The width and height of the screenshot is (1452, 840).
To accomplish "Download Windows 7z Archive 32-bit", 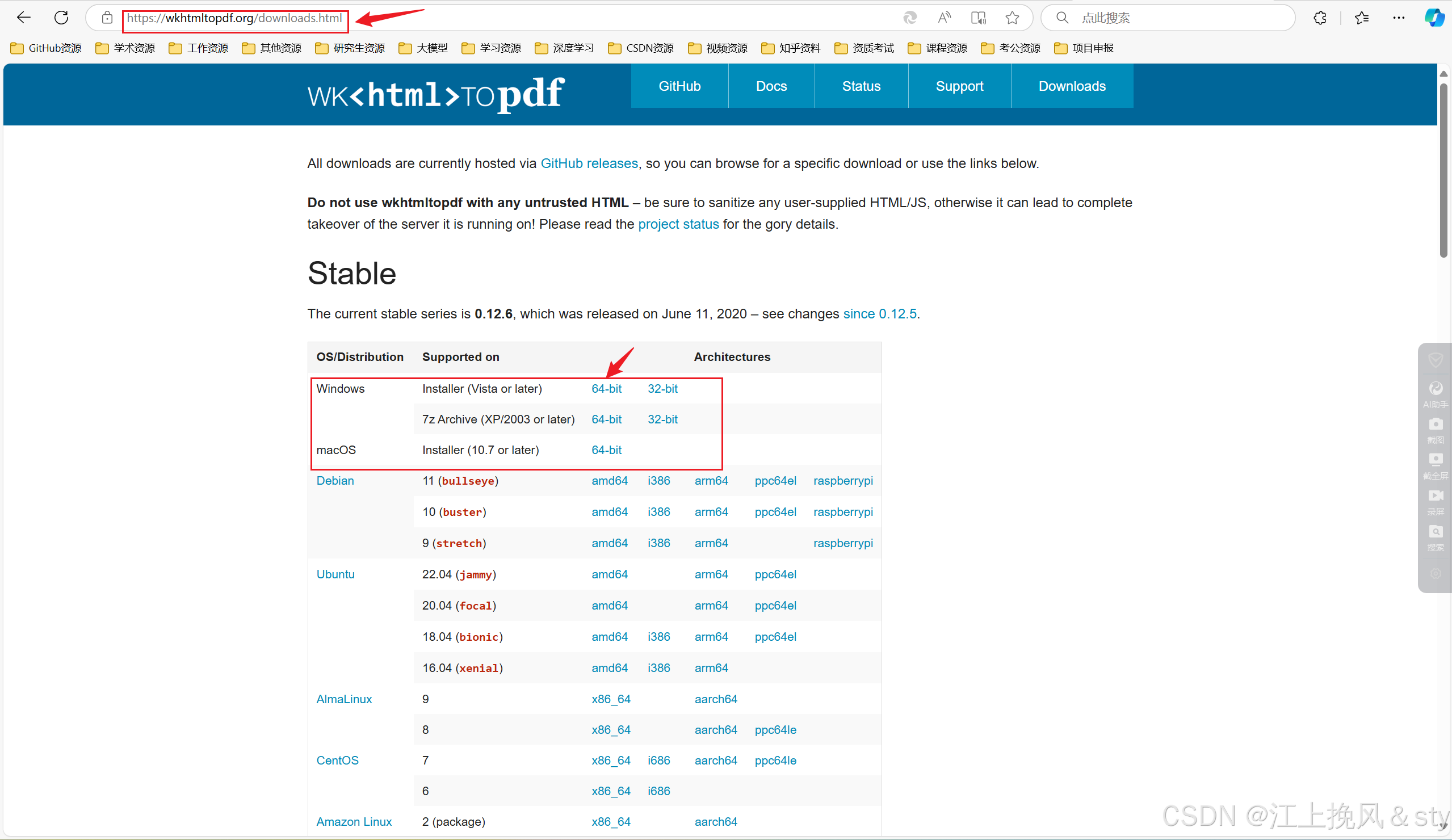I will click(x=662, y=419).
